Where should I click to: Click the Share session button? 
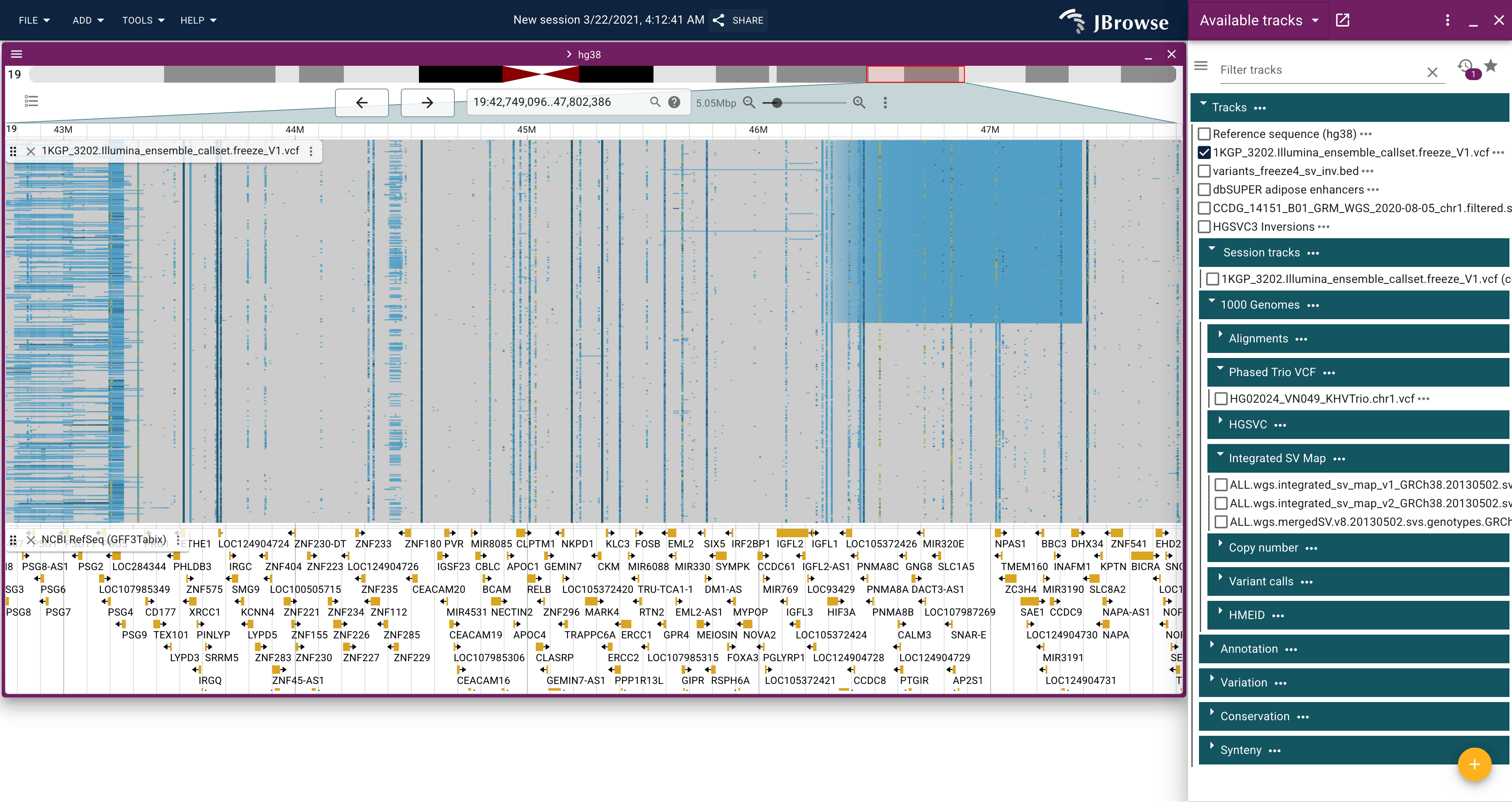pos(738,20)
